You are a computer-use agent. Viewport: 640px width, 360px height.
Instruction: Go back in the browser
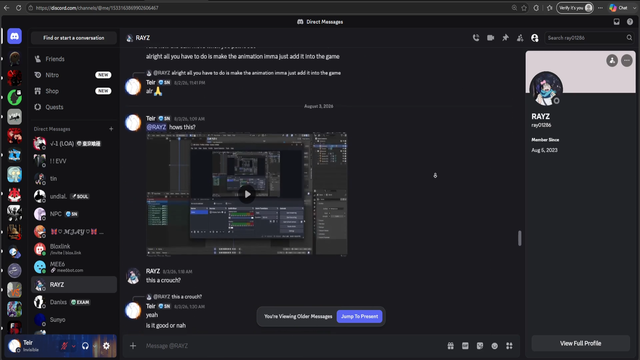(7, 8)
